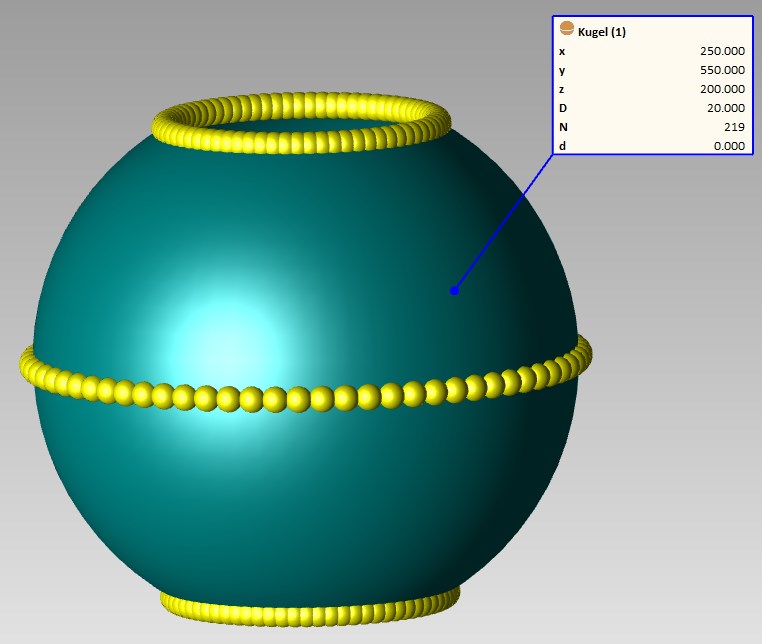This screenshot has width=762, height=644.
Task: Click the x parameter label
Action: click(x=562, y=51)
